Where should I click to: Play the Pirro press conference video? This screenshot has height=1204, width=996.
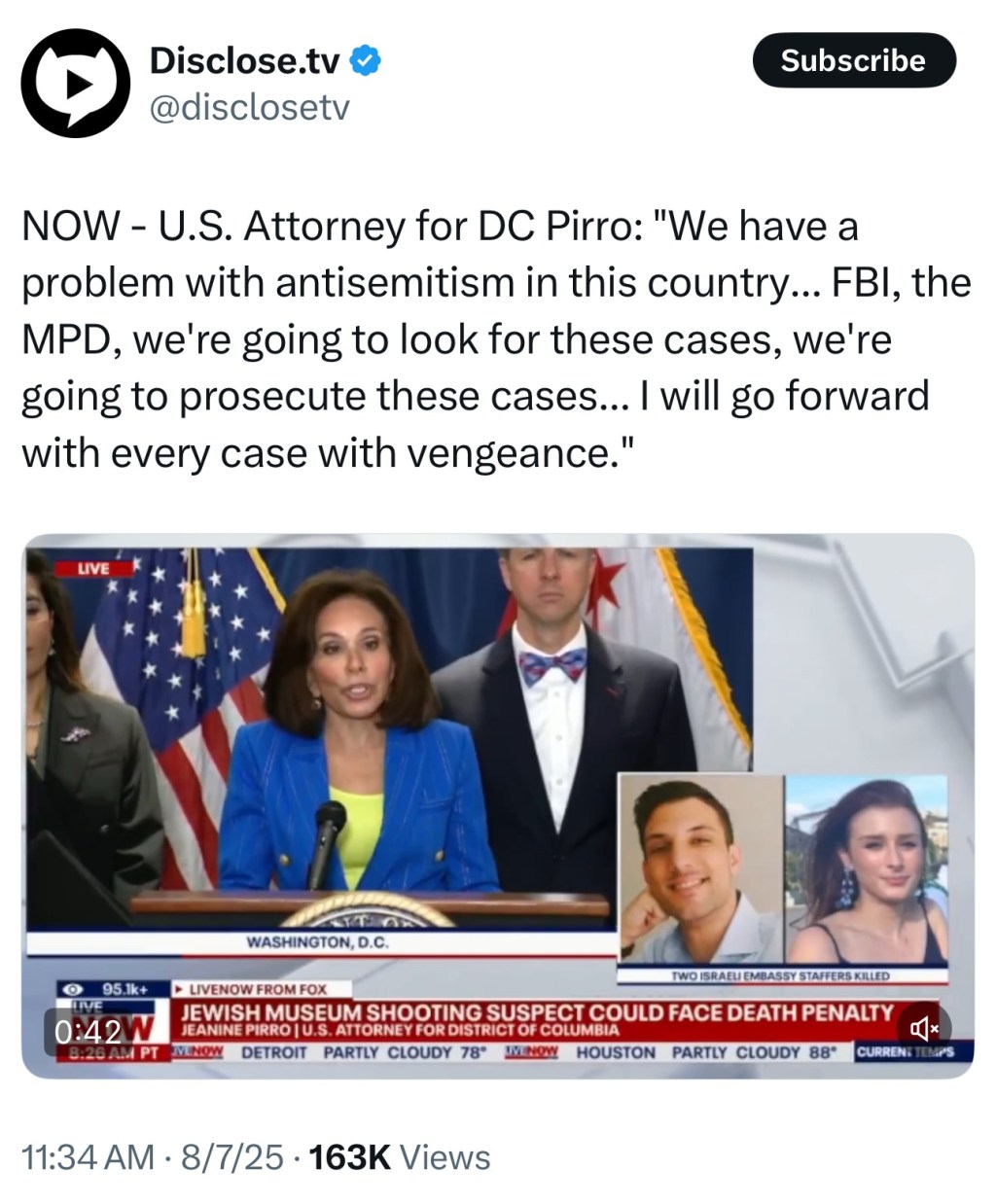tap(497, 805)
